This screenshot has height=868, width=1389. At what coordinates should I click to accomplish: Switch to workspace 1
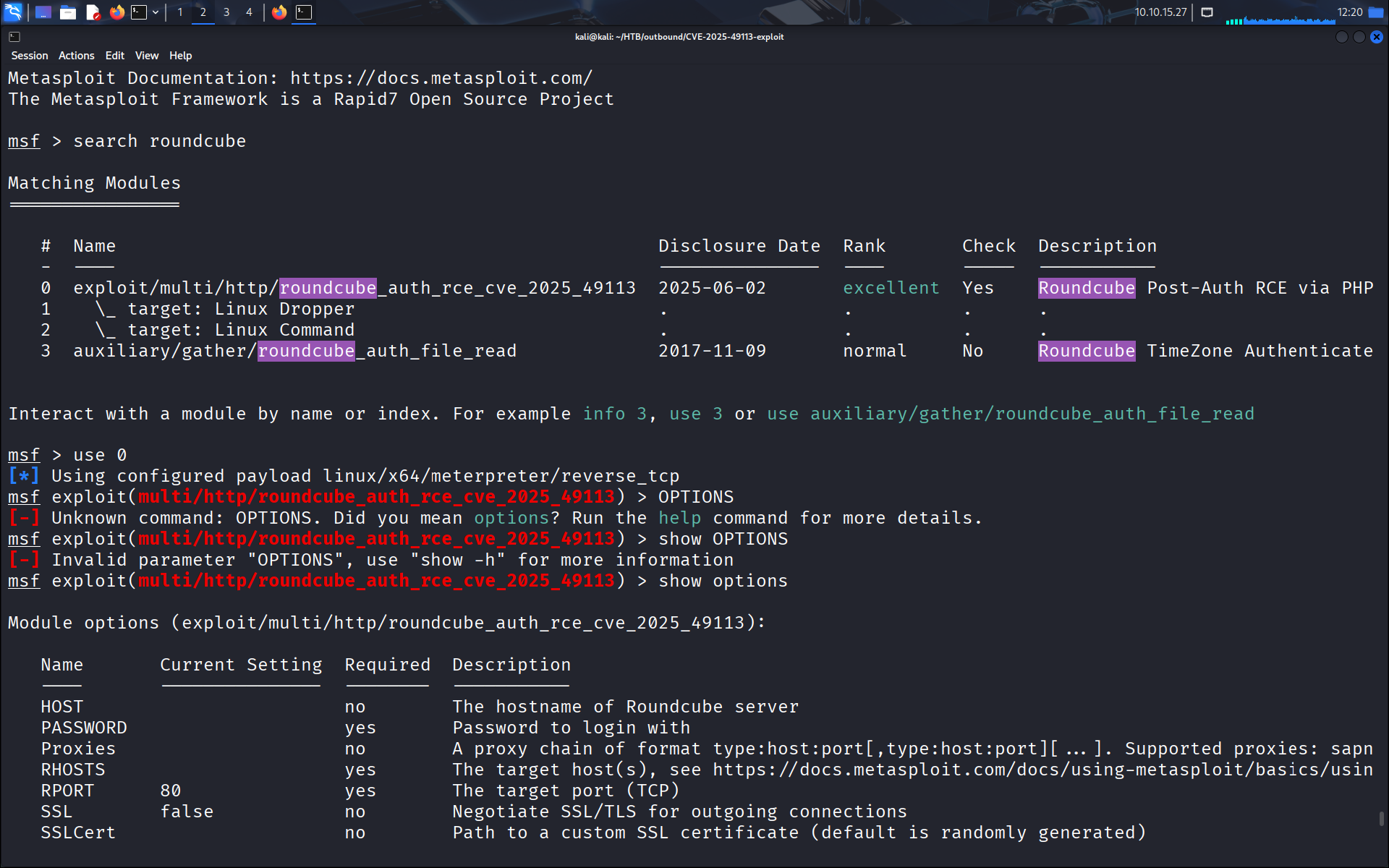(x=180, y=12)
